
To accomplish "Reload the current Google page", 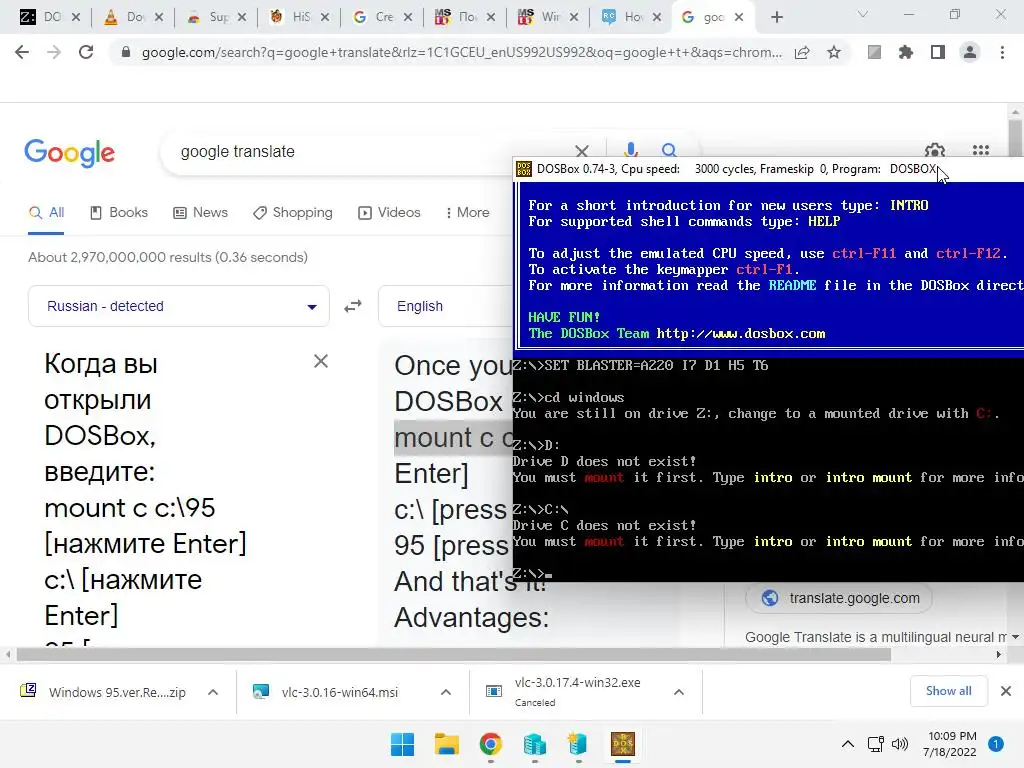I will click(x=86, y=52).
